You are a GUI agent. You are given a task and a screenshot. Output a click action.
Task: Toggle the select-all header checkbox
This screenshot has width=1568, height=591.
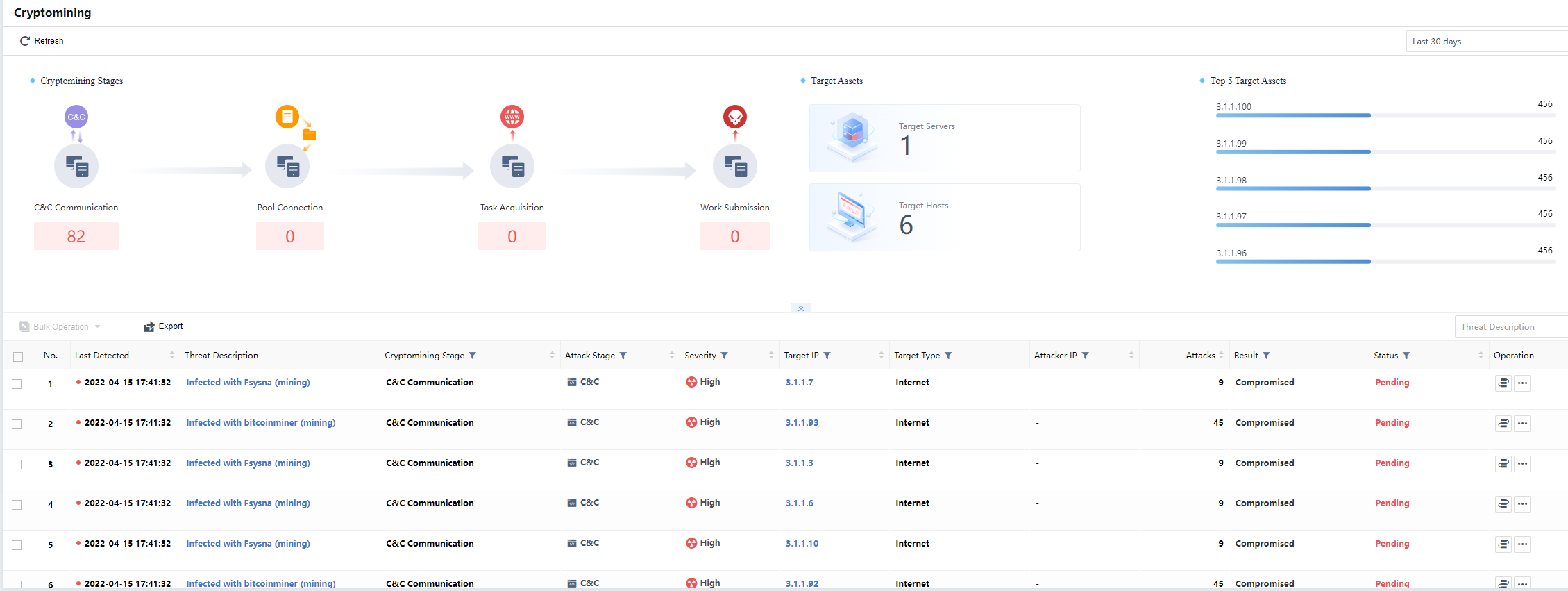point(18,356)
